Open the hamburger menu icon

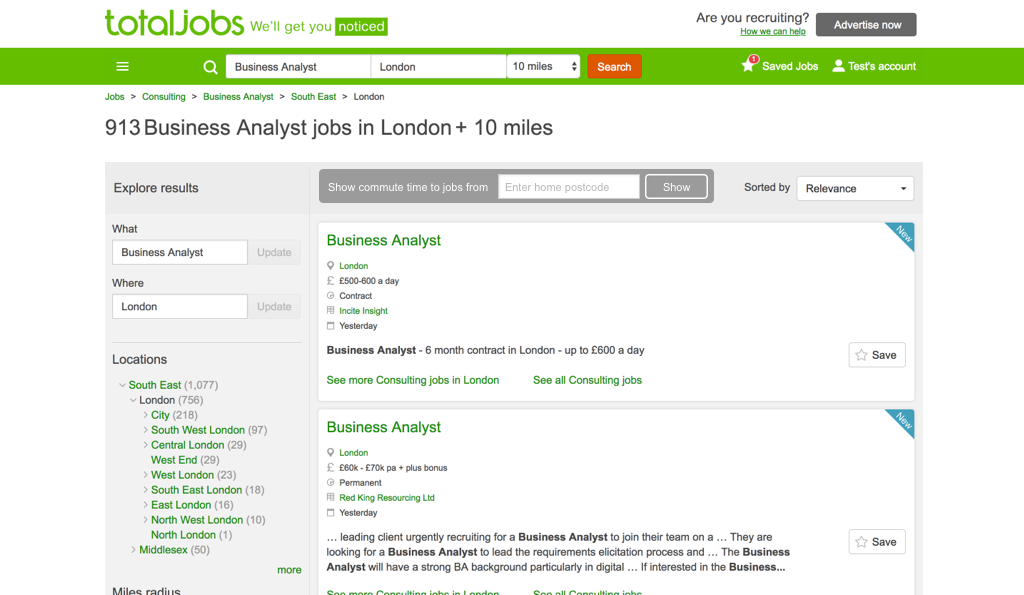[x=122, y=67]
